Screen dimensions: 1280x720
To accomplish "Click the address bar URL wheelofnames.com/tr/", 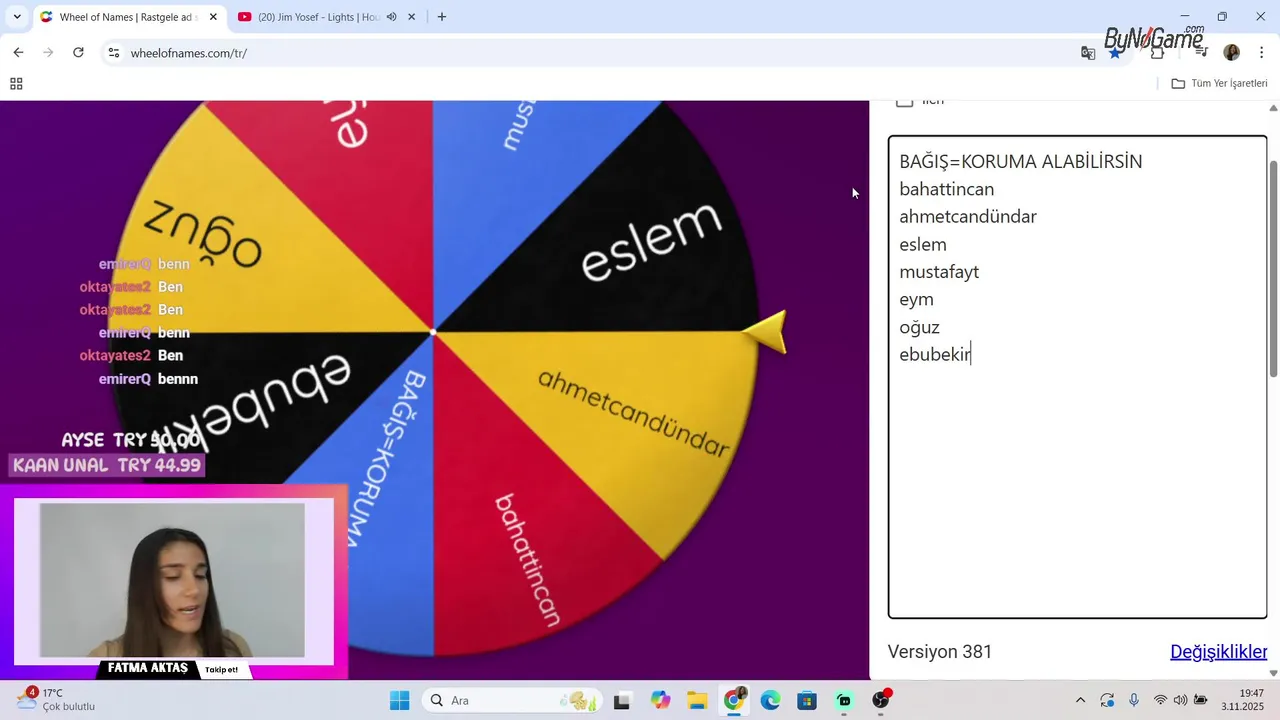I will coord(189,53).
